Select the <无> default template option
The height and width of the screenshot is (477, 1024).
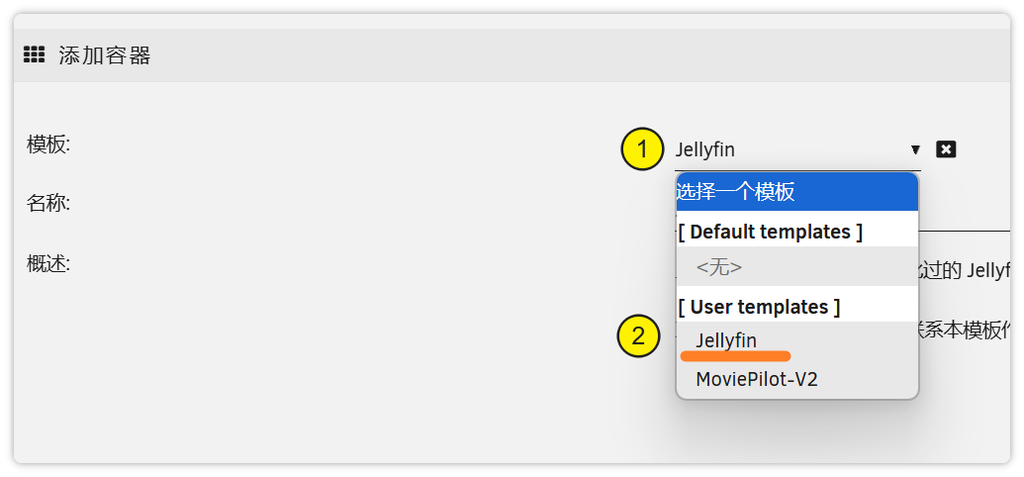point(719,268)
